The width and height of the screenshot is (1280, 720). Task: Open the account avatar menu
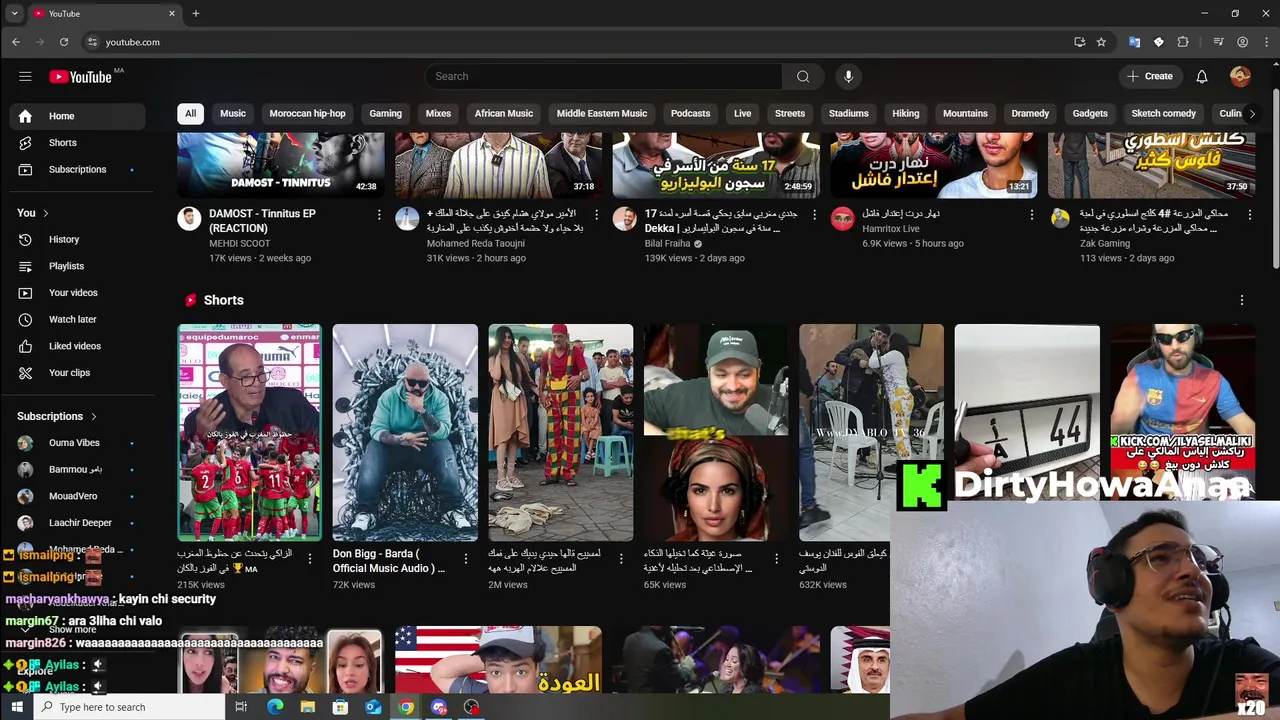(x=1240, y=76)
